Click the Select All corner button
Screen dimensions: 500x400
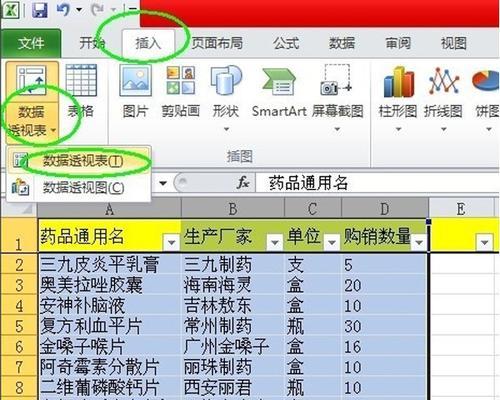(19, 209)
